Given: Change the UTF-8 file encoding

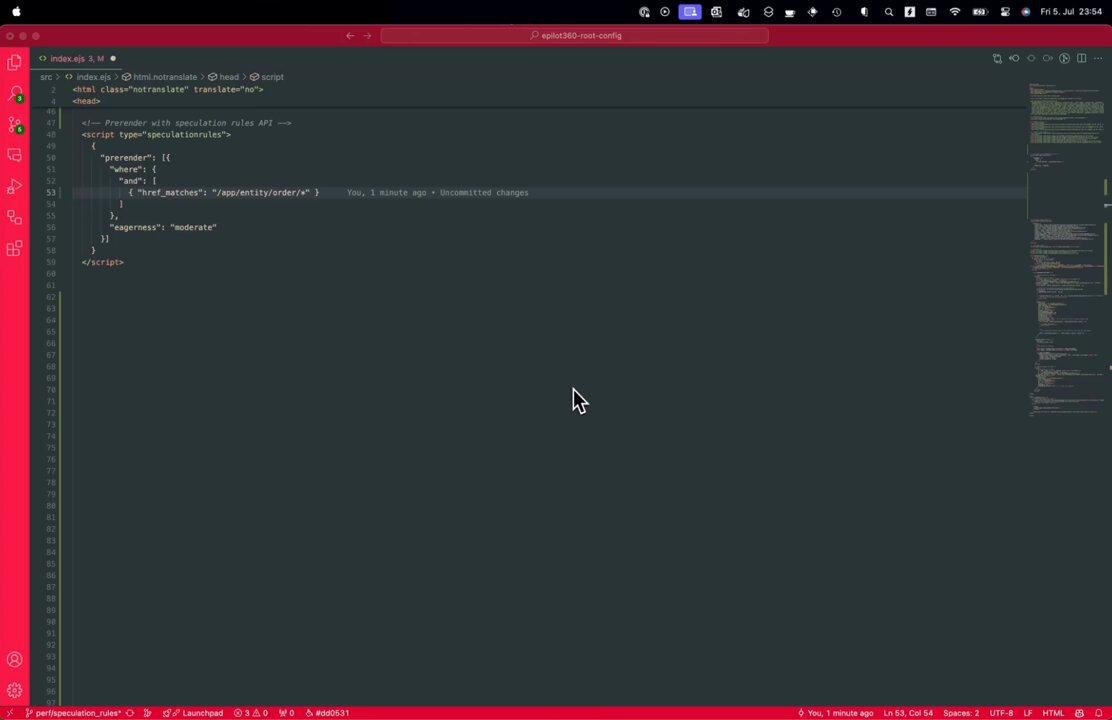Looking at the screenshot, I should tap(1001, 713).
